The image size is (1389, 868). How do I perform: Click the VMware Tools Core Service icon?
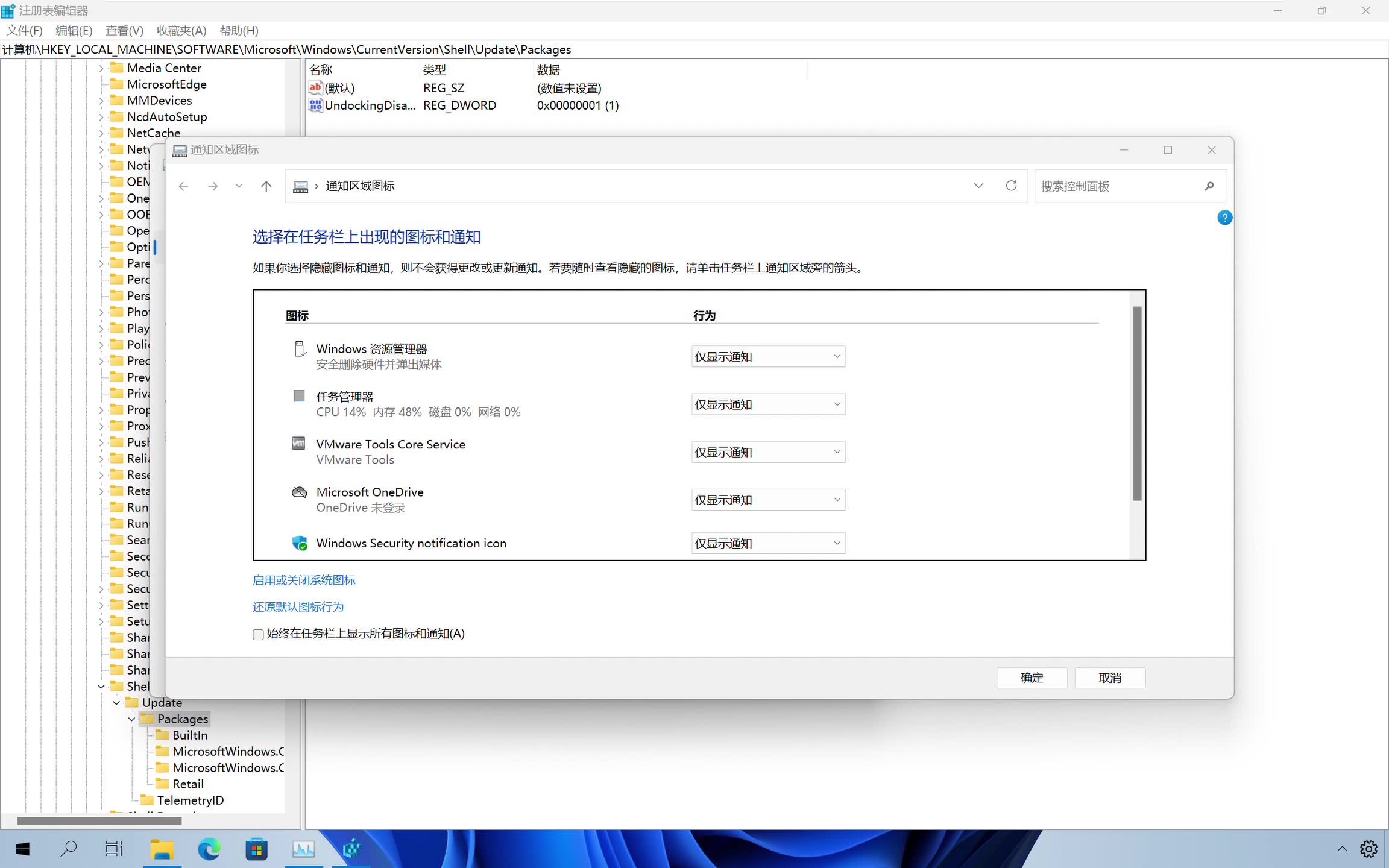coord(299,444)
